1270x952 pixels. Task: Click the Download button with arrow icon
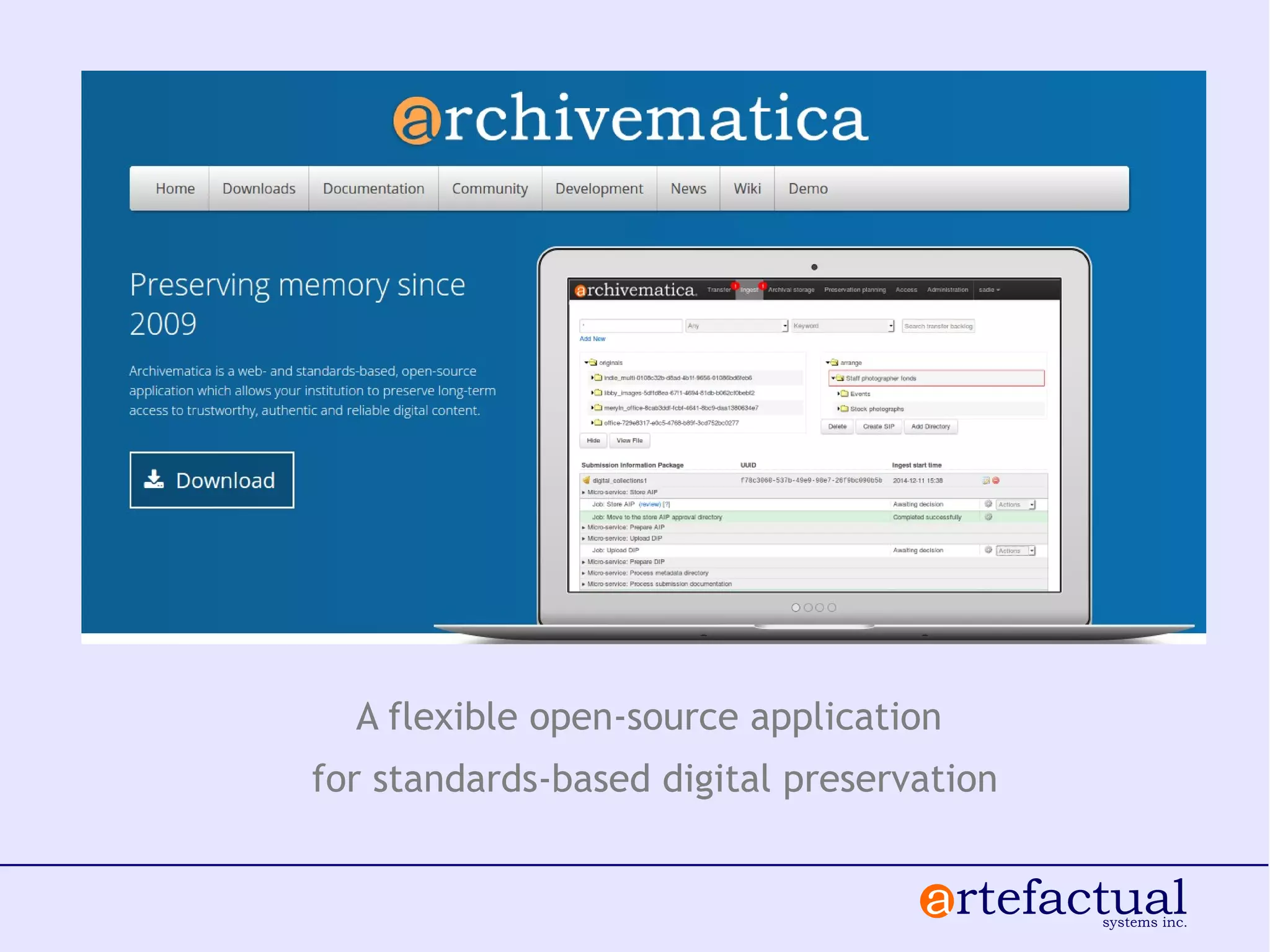click(211, 480)
